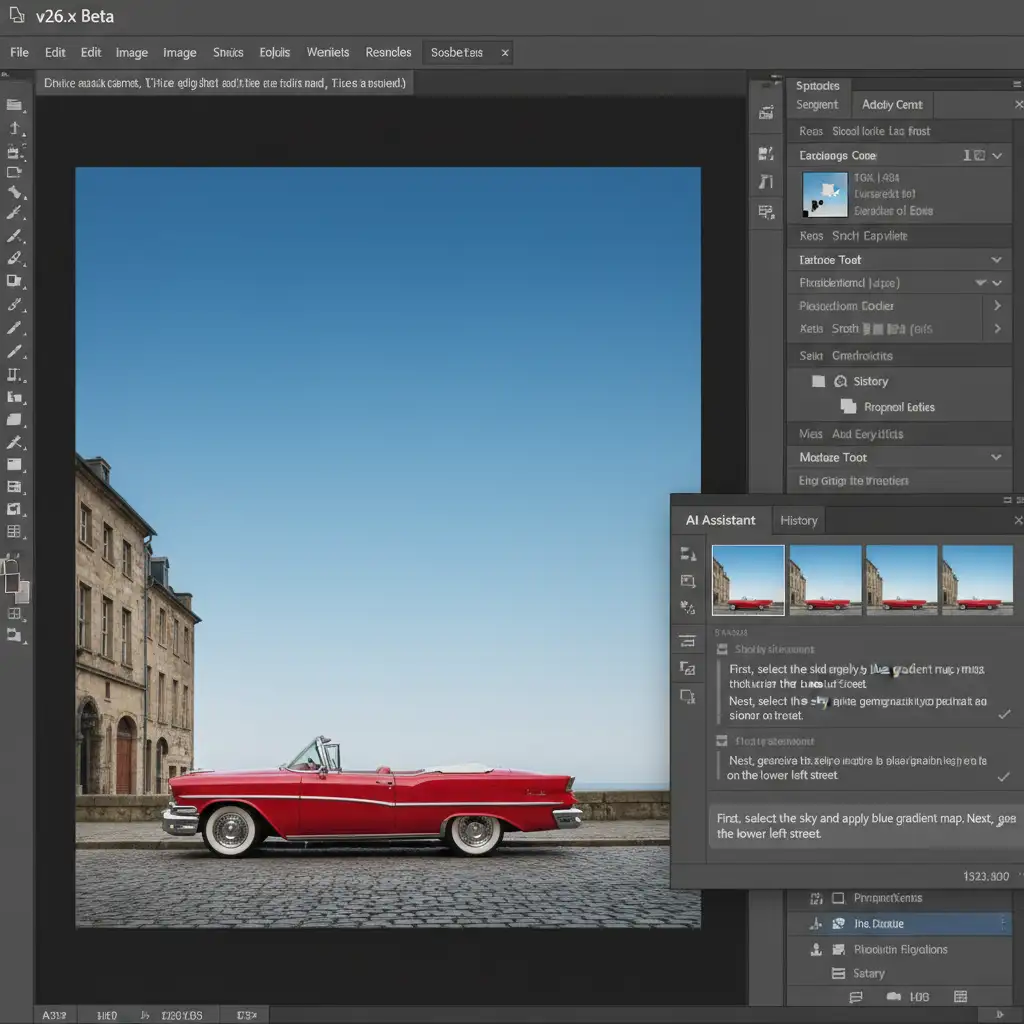This screenshot has width=1024, height=1024.
Task: Select the upward arrow tool in left toolbar
Action: [14, 128]
